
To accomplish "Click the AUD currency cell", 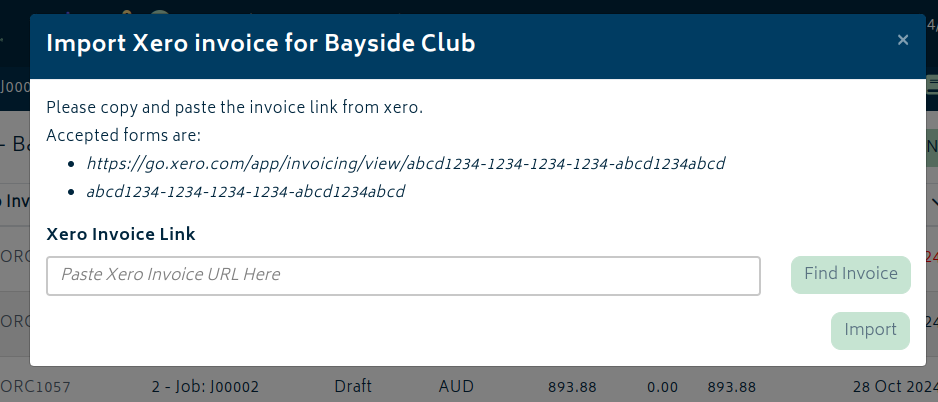I will click(456, 386).
